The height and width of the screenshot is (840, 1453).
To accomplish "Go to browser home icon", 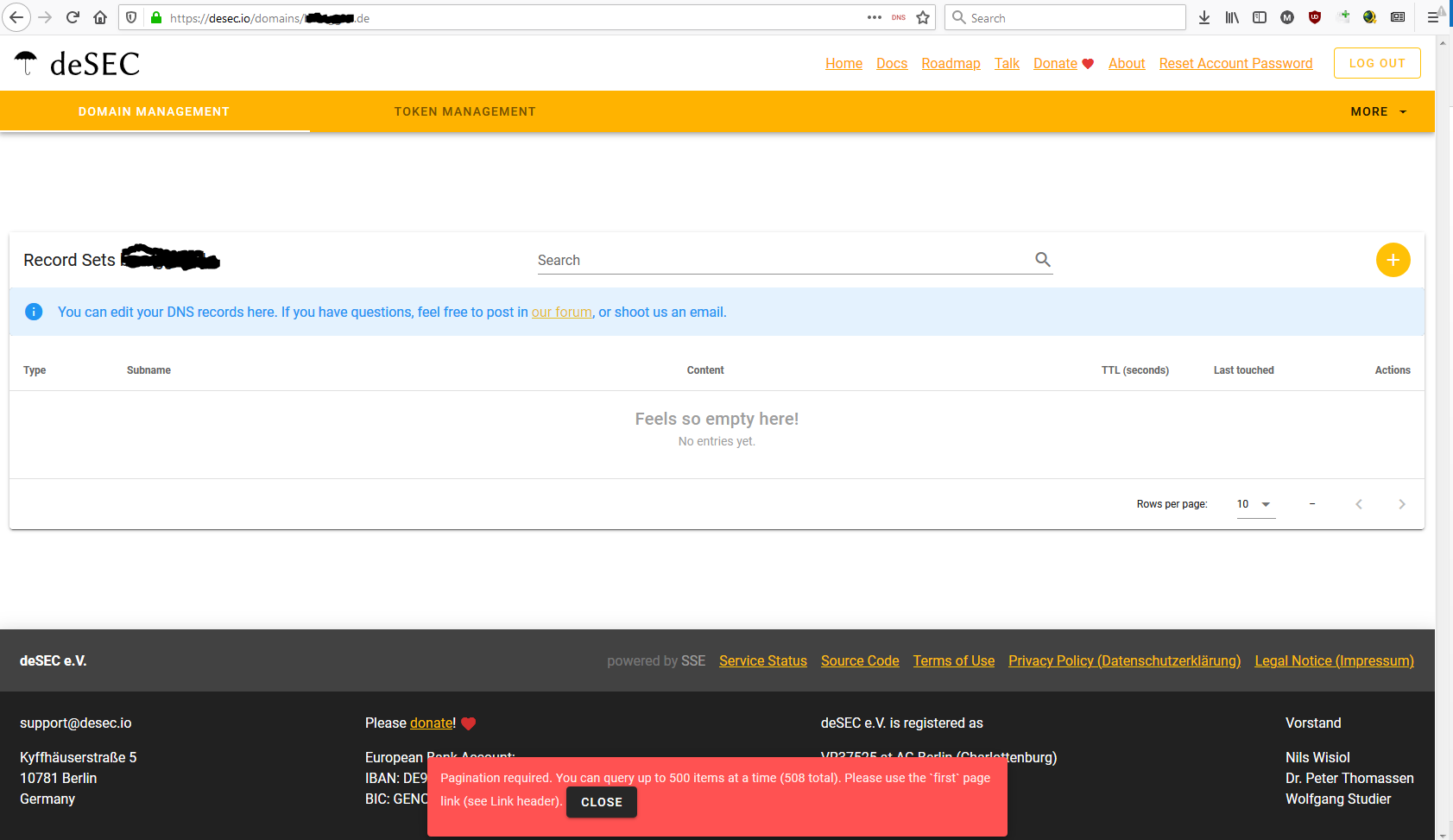I will coord(100,17).
